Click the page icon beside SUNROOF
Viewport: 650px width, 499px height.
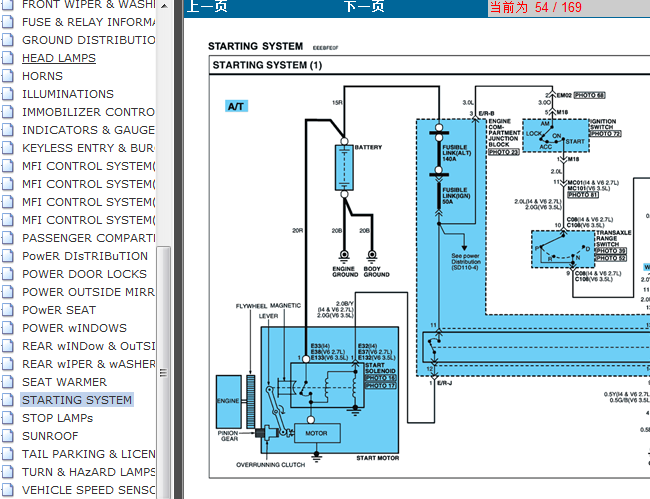(x=7, y=436)
